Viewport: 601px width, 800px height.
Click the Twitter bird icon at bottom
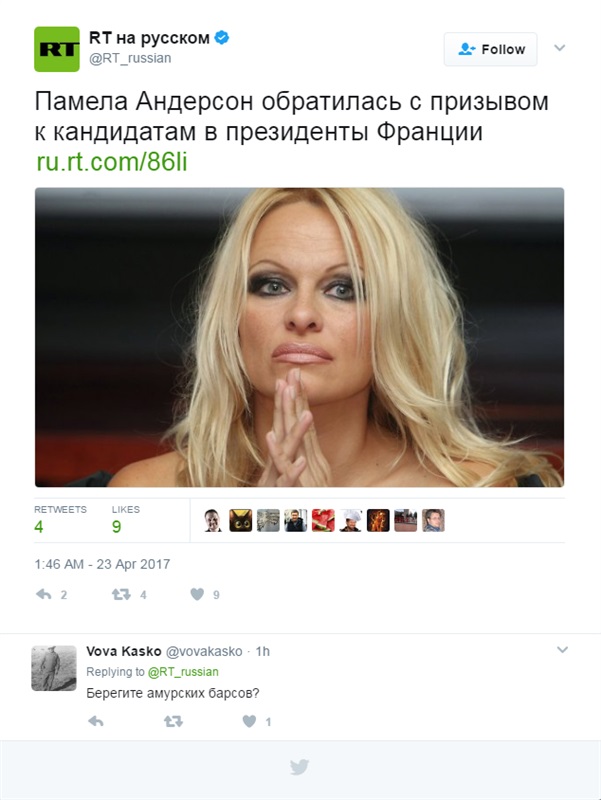pos(299,767)
